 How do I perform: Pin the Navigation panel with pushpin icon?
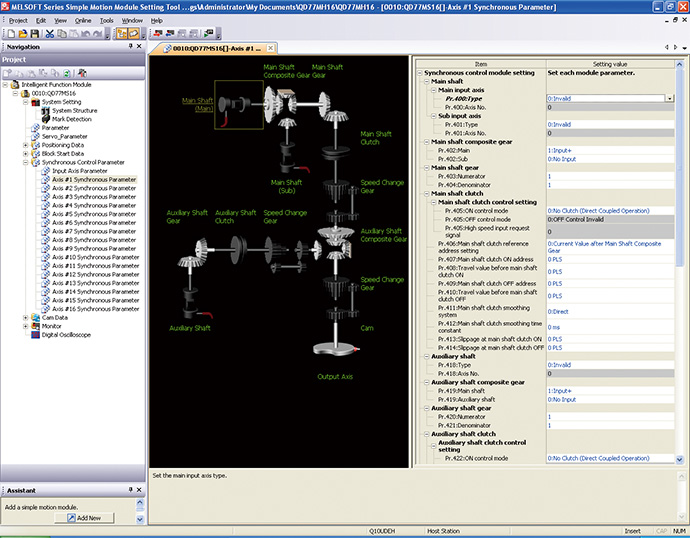[x=130, y=46]
